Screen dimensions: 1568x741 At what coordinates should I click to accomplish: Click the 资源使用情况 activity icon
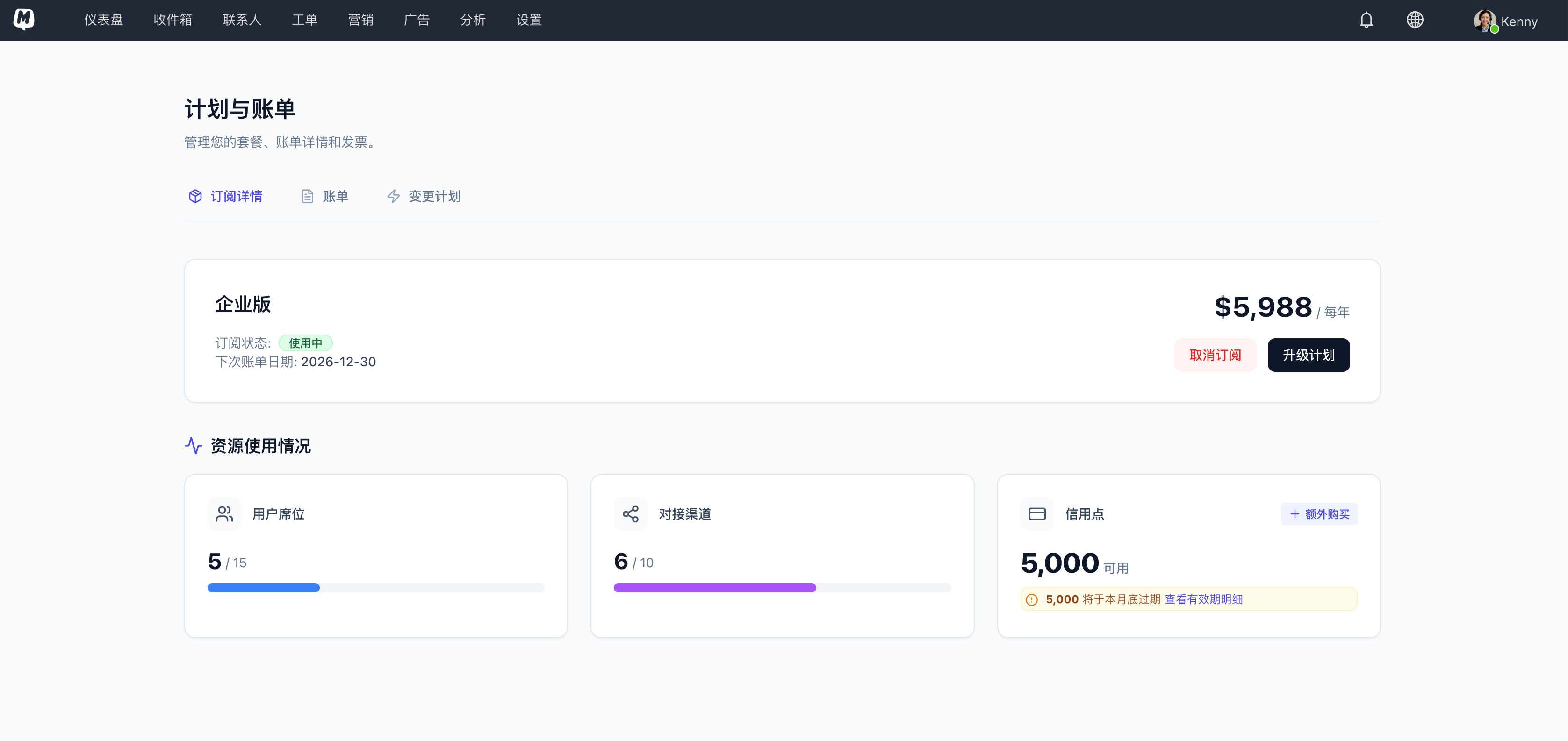193,446
